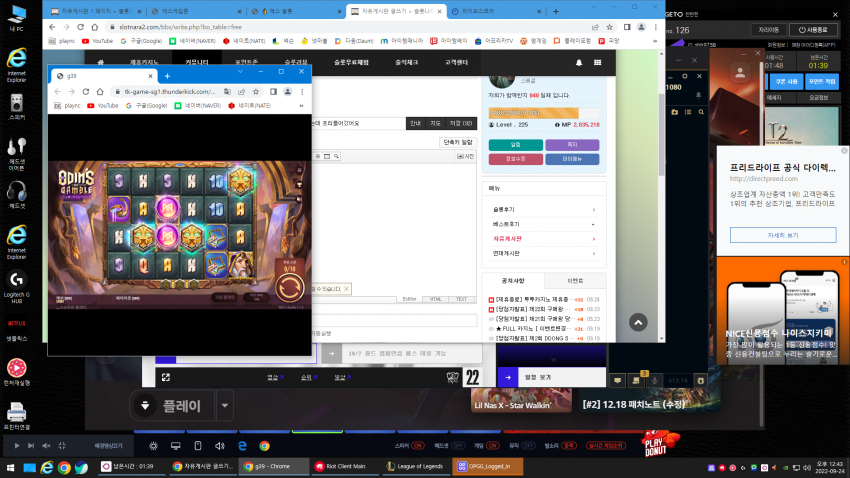Viewport: 850px width, 478px height.
Task: Click the search icon in the dark side panel
Action: 701,112
